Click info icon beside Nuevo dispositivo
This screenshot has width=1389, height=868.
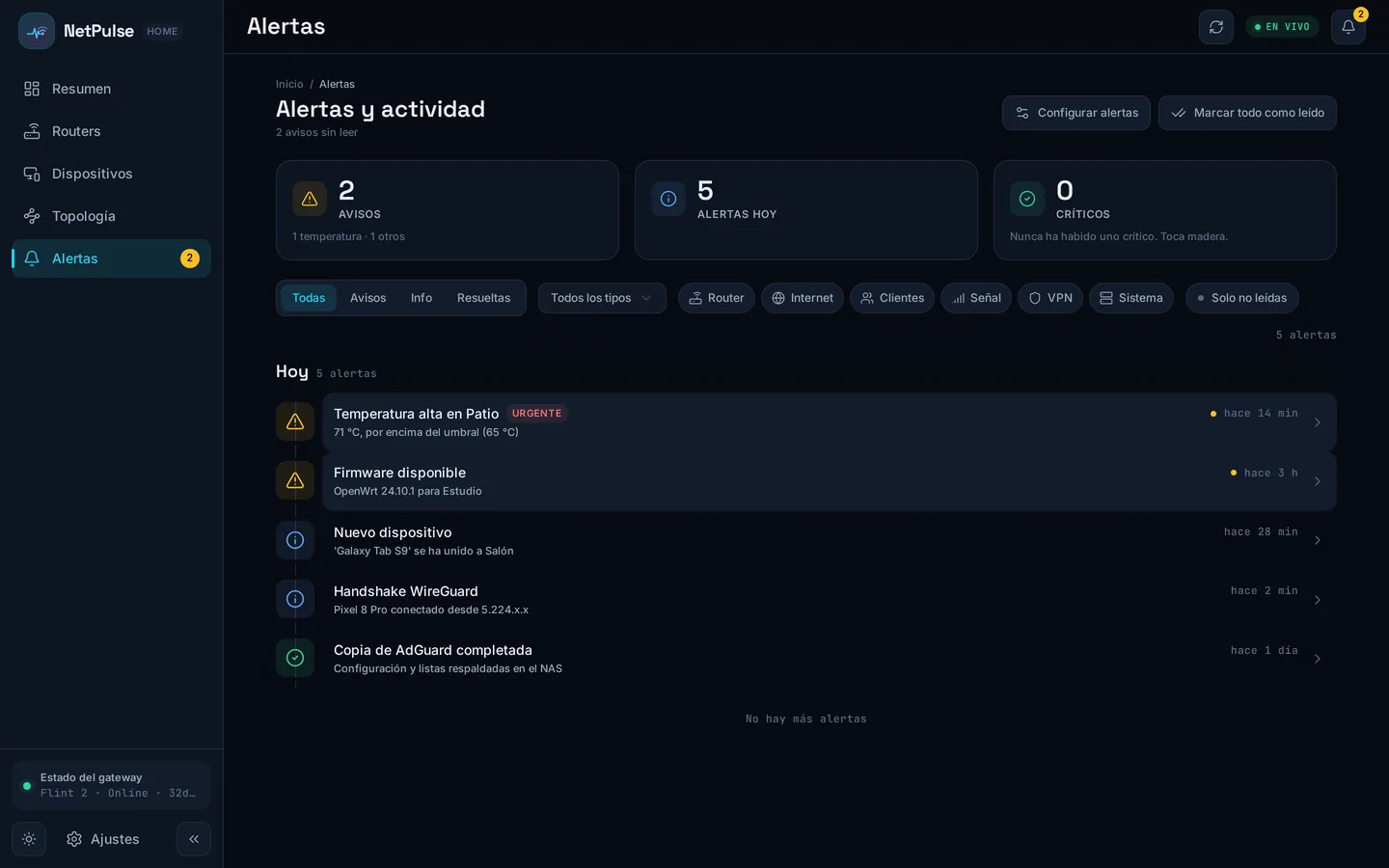(295, 540)
